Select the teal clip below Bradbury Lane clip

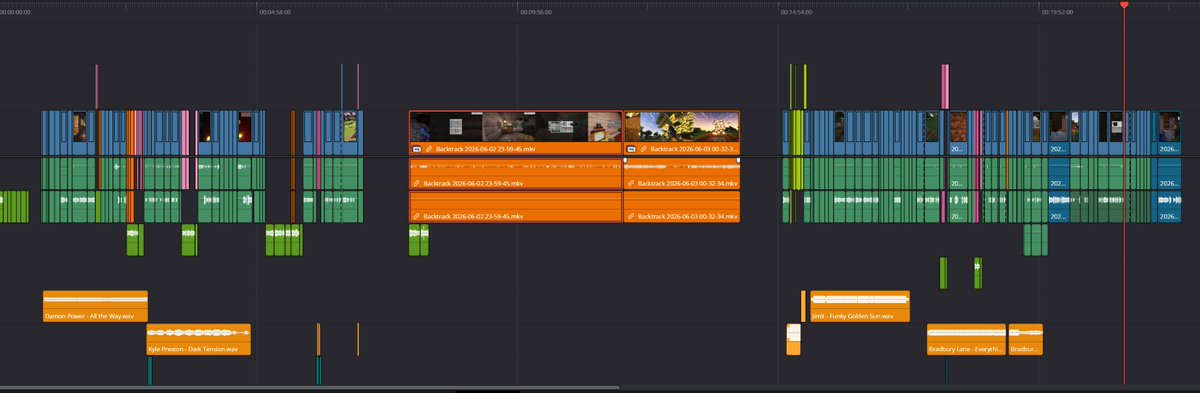click(x=946, y=371)
